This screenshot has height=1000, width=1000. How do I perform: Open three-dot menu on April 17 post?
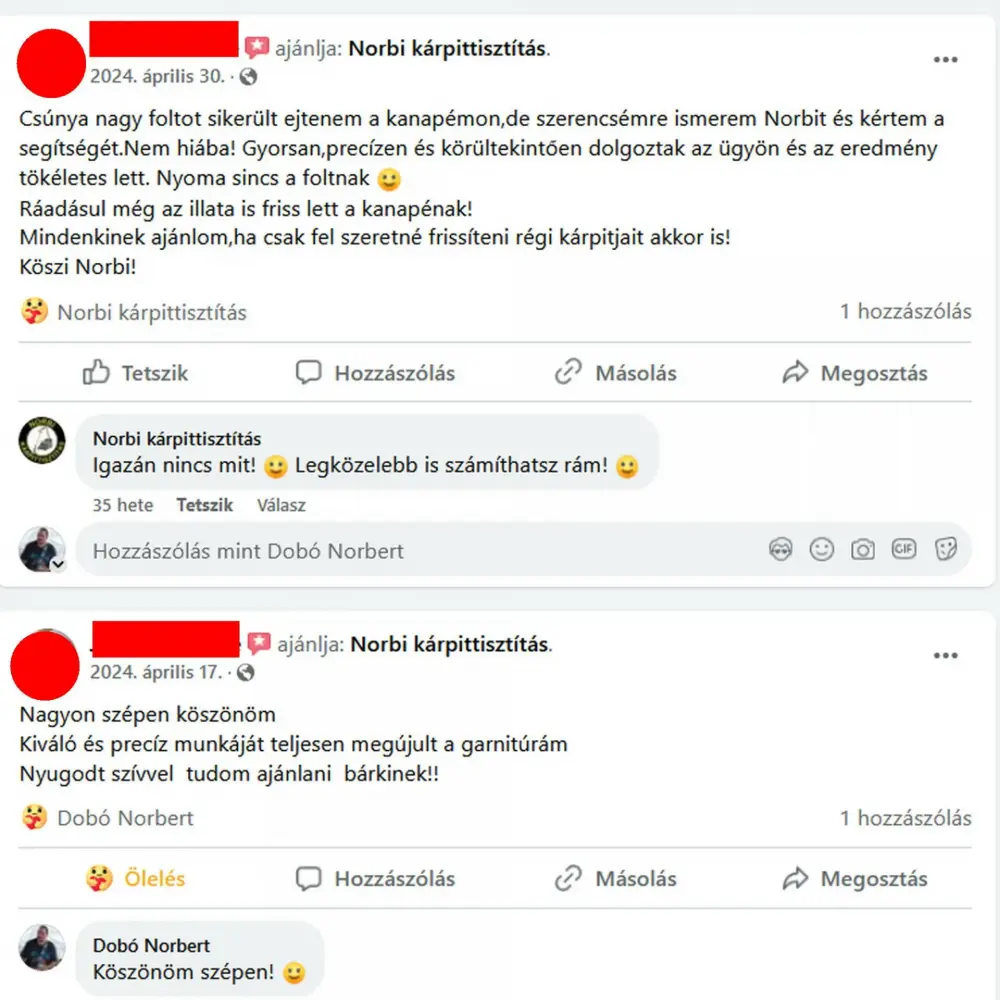click(945, 656)
